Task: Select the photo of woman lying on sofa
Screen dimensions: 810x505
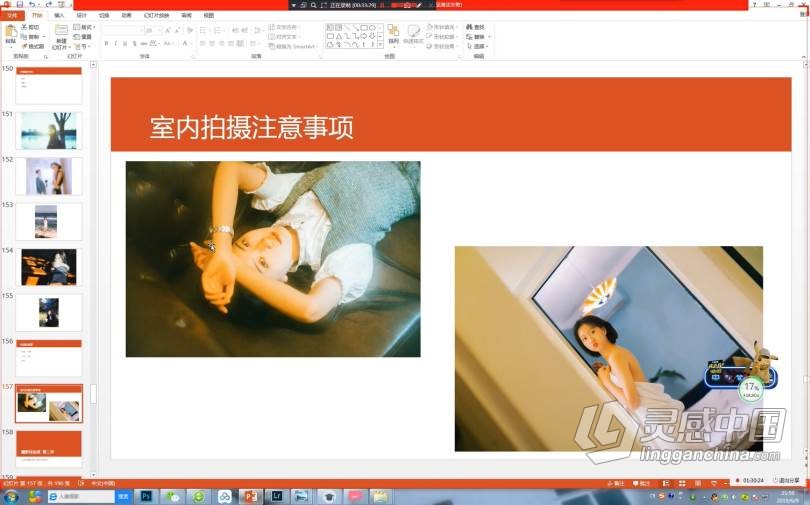Action: click(273, 259)
